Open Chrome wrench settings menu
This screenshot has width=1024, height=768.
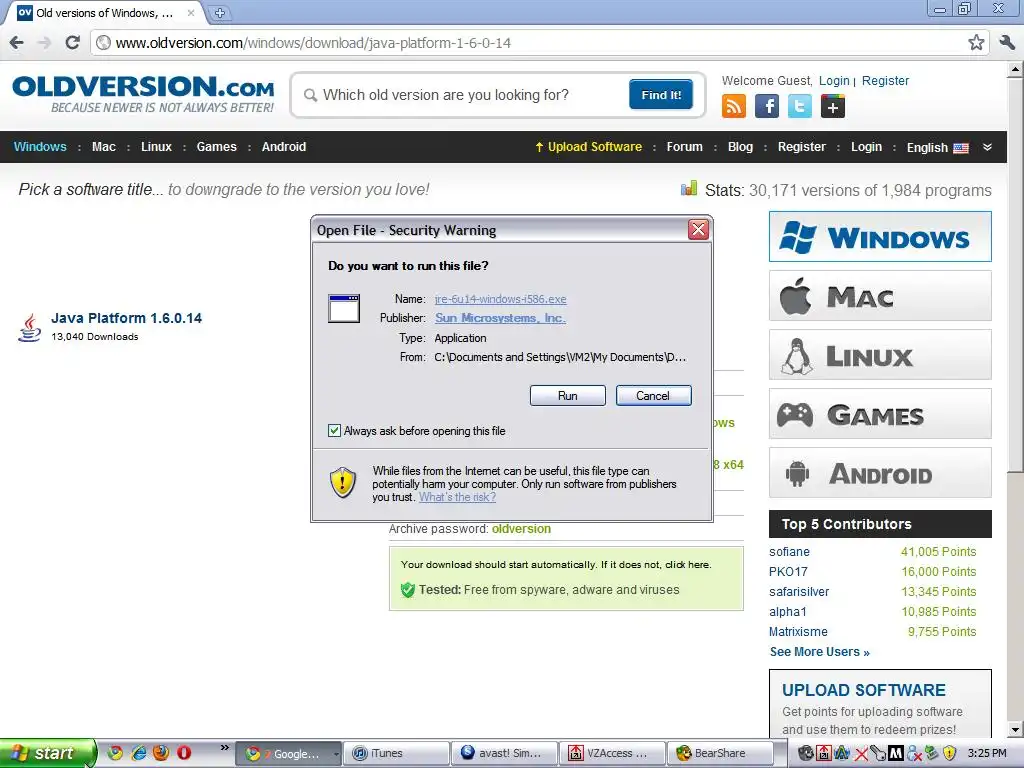pyautogui.click(x=1006, y=43)
